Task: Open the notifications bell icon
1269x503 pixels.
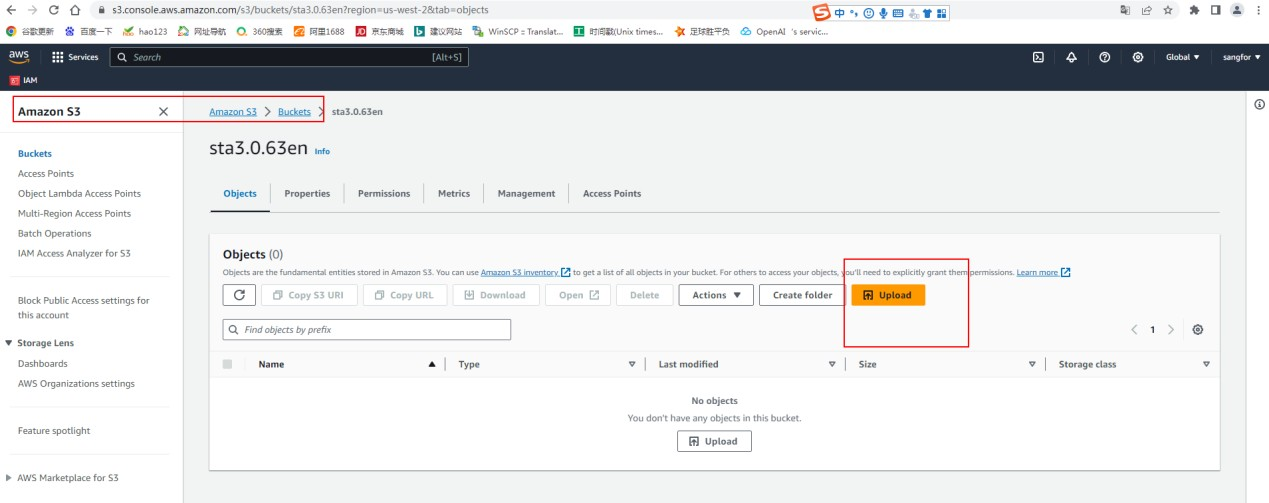Action: pos(1071,57)
